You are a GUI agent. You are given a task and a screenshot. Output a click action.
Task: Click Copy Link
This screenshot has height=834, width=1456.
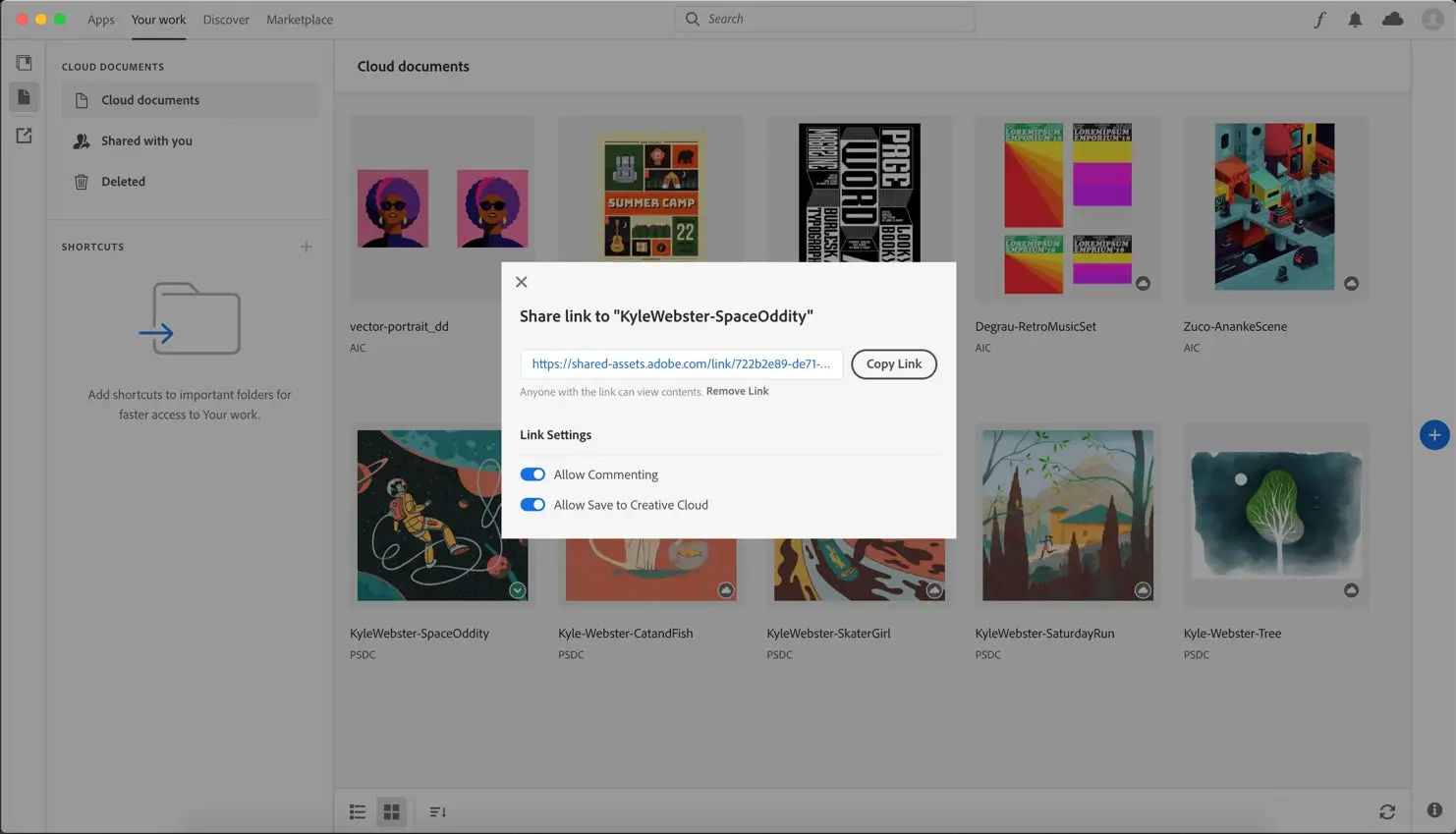coord(893,363)
